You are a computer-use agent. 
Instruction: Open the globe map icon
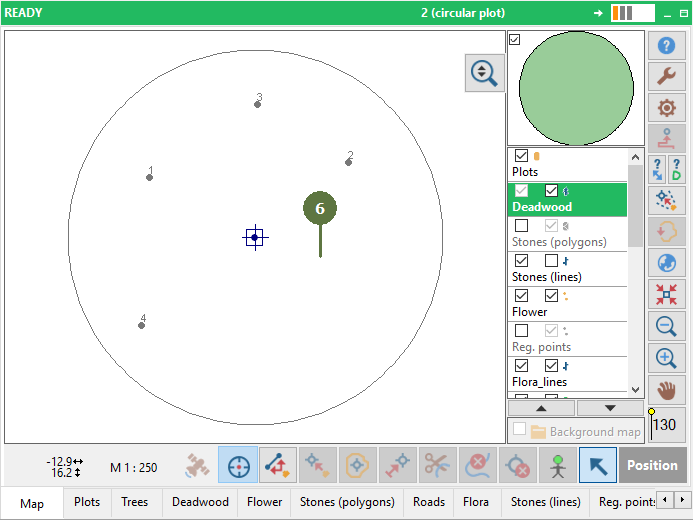click(x=666, y=263)
